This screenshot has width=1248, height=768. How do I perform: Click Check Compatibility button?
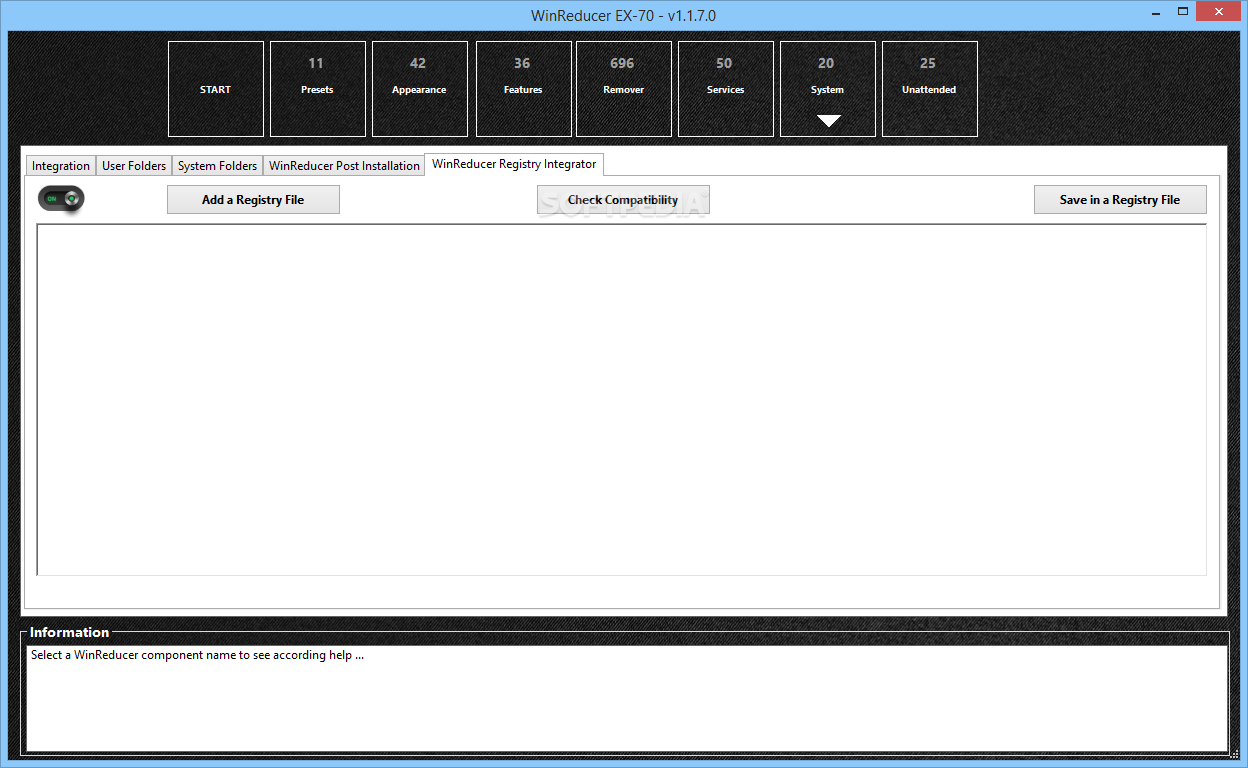(623, 200)
